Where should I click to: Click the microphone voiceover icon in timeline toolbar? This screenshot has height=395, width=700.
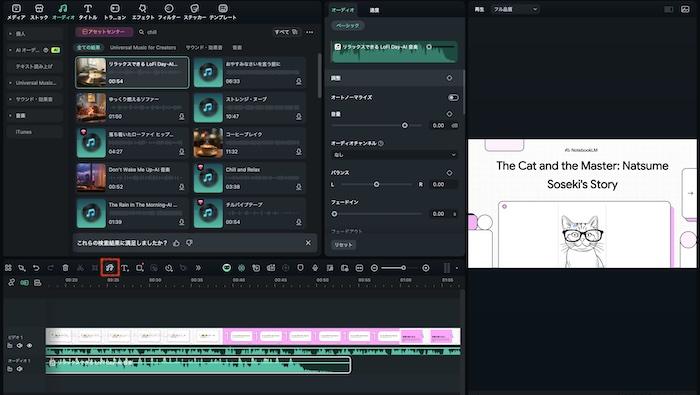pyautogui.click(x=315, y=268)
